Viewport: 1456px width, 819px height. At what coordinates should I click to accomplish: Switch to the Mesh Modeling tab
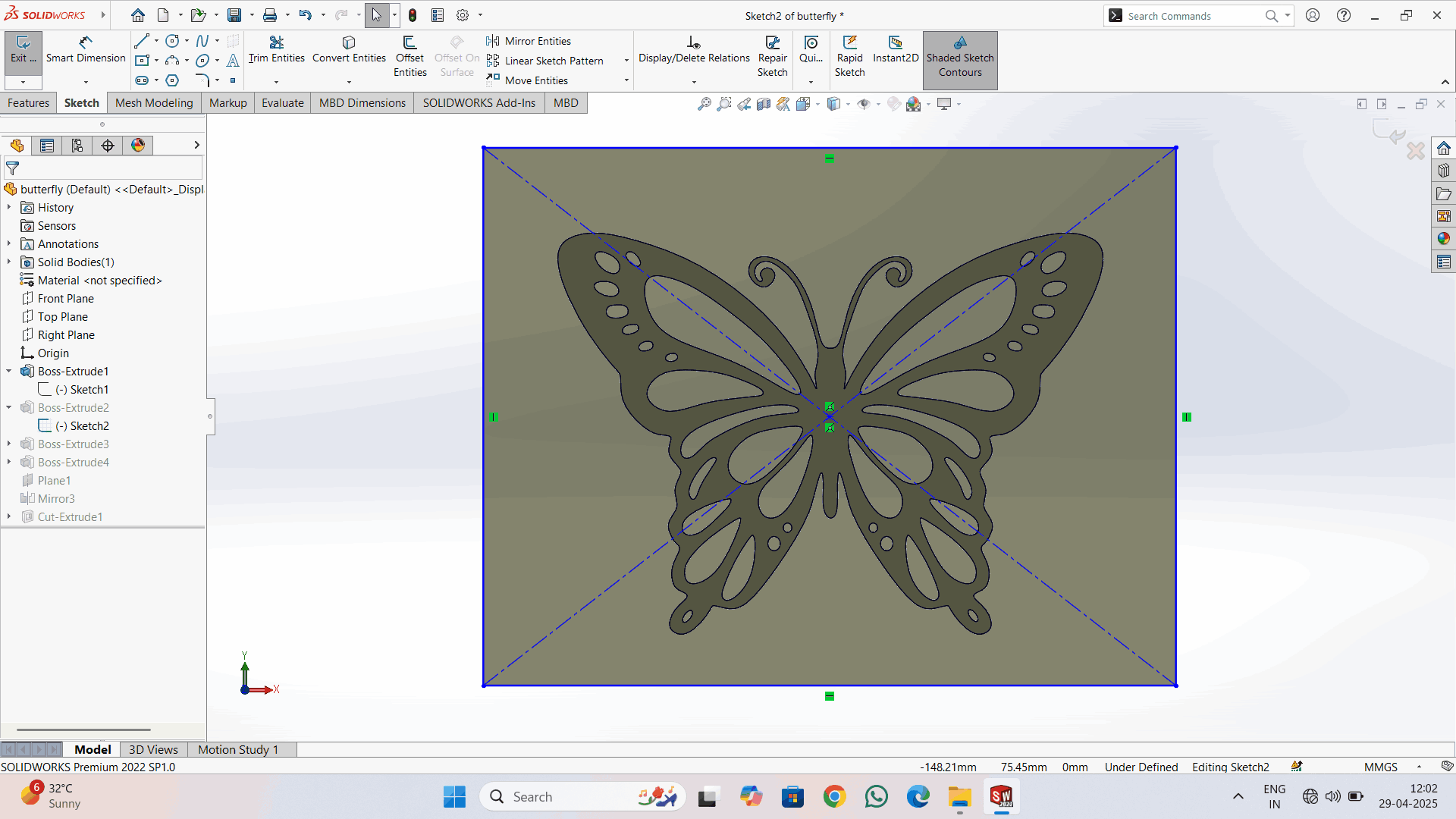pyautogui.click(x=154, y=103)
